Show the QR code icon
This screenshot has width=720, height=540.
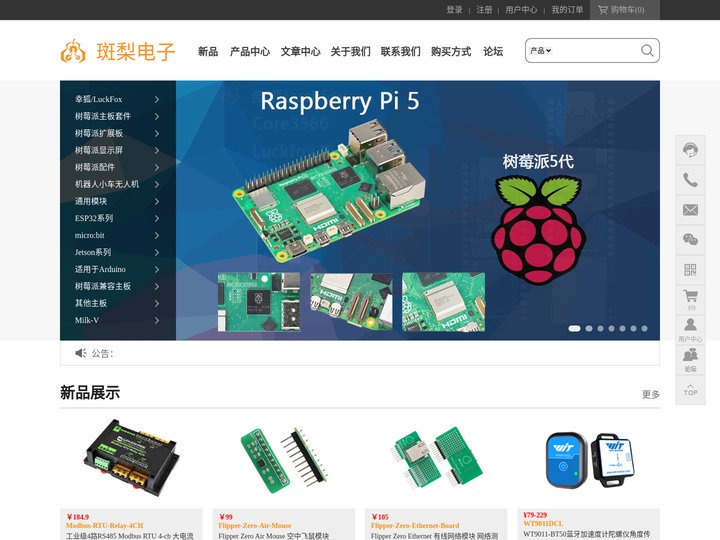pyautogui.click(x=690, y=270)
